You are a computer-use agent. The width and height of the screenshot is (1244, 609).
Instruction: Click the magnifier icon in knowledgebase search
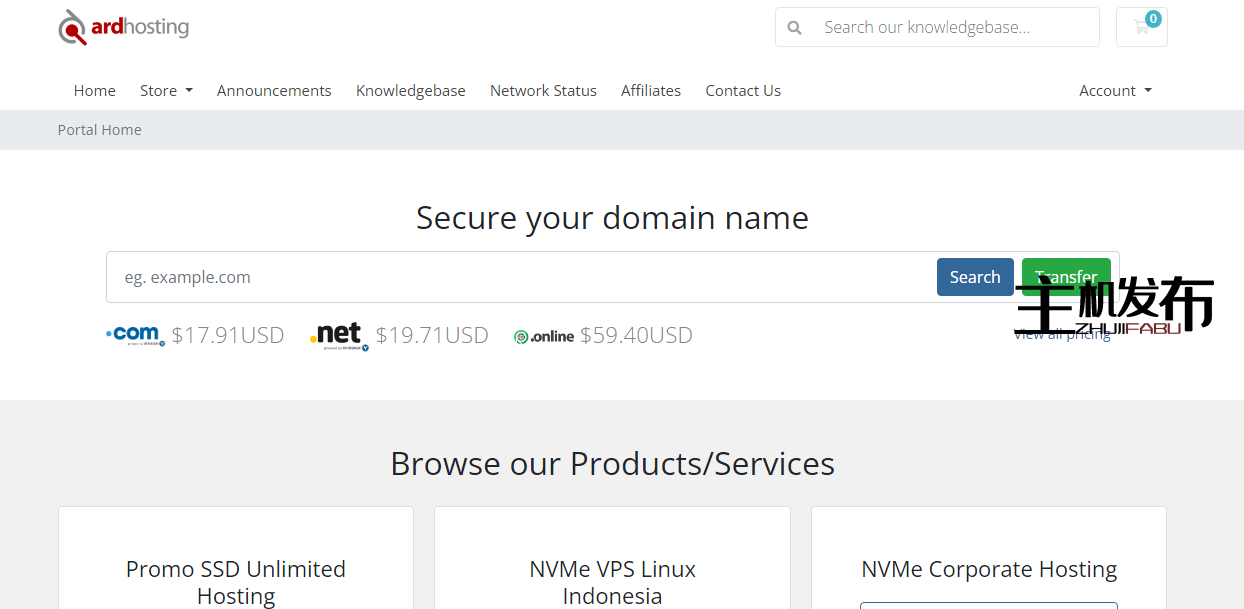coord(794,27)
